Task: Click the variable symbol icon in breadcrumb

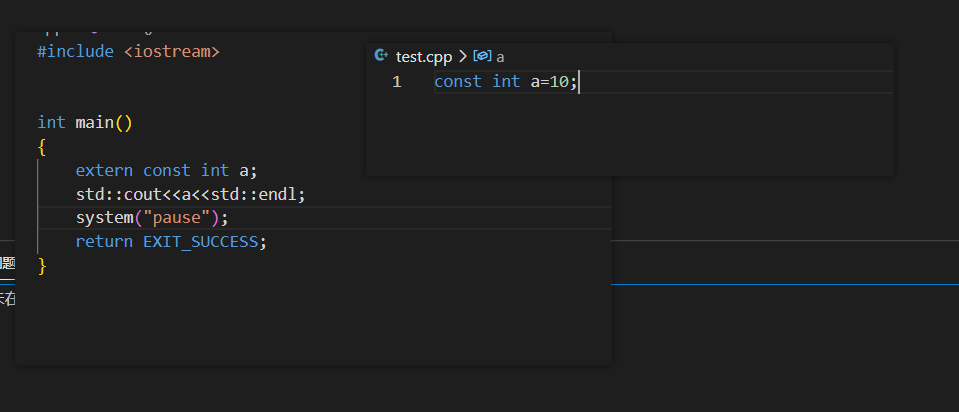Action: coord(482,57)
